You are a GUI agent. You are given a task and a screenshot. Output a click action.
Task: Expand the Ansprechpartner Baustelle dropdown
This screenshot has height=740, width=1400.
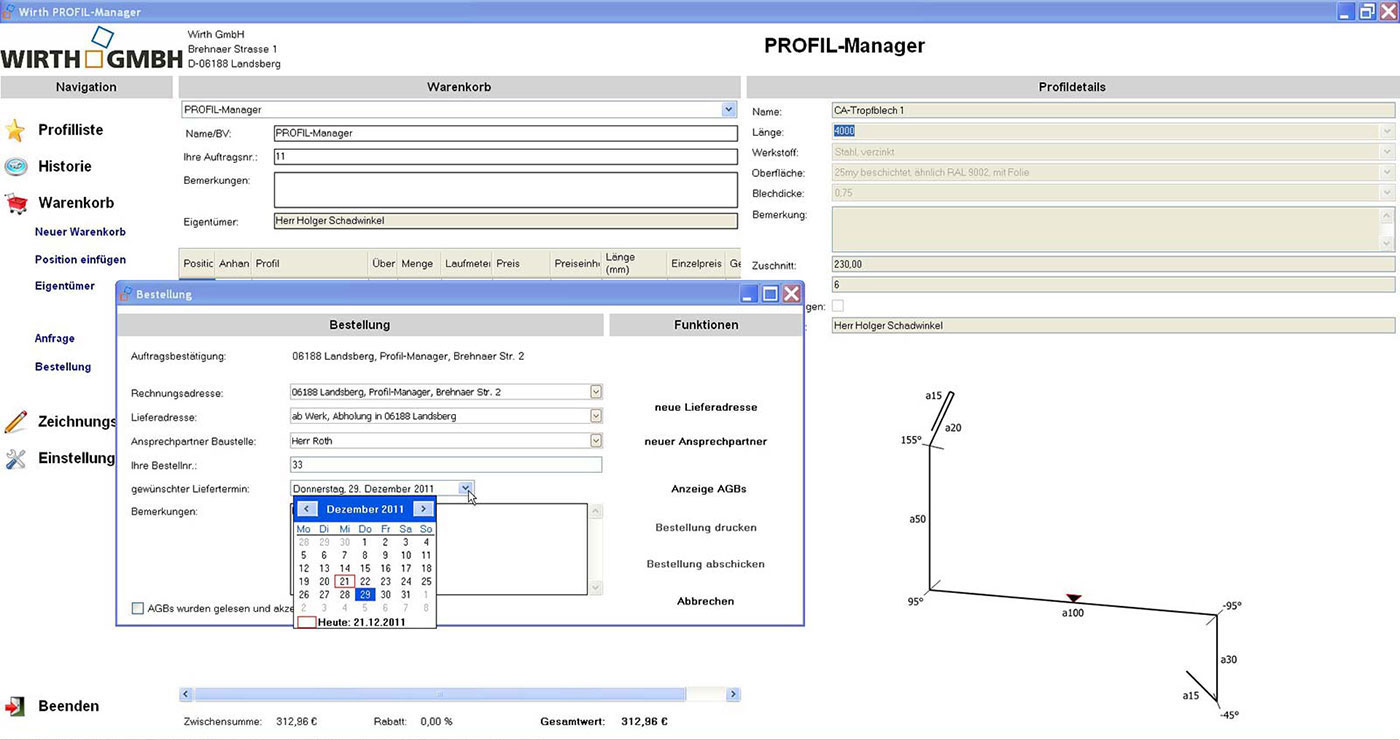(x=596, y=440)
